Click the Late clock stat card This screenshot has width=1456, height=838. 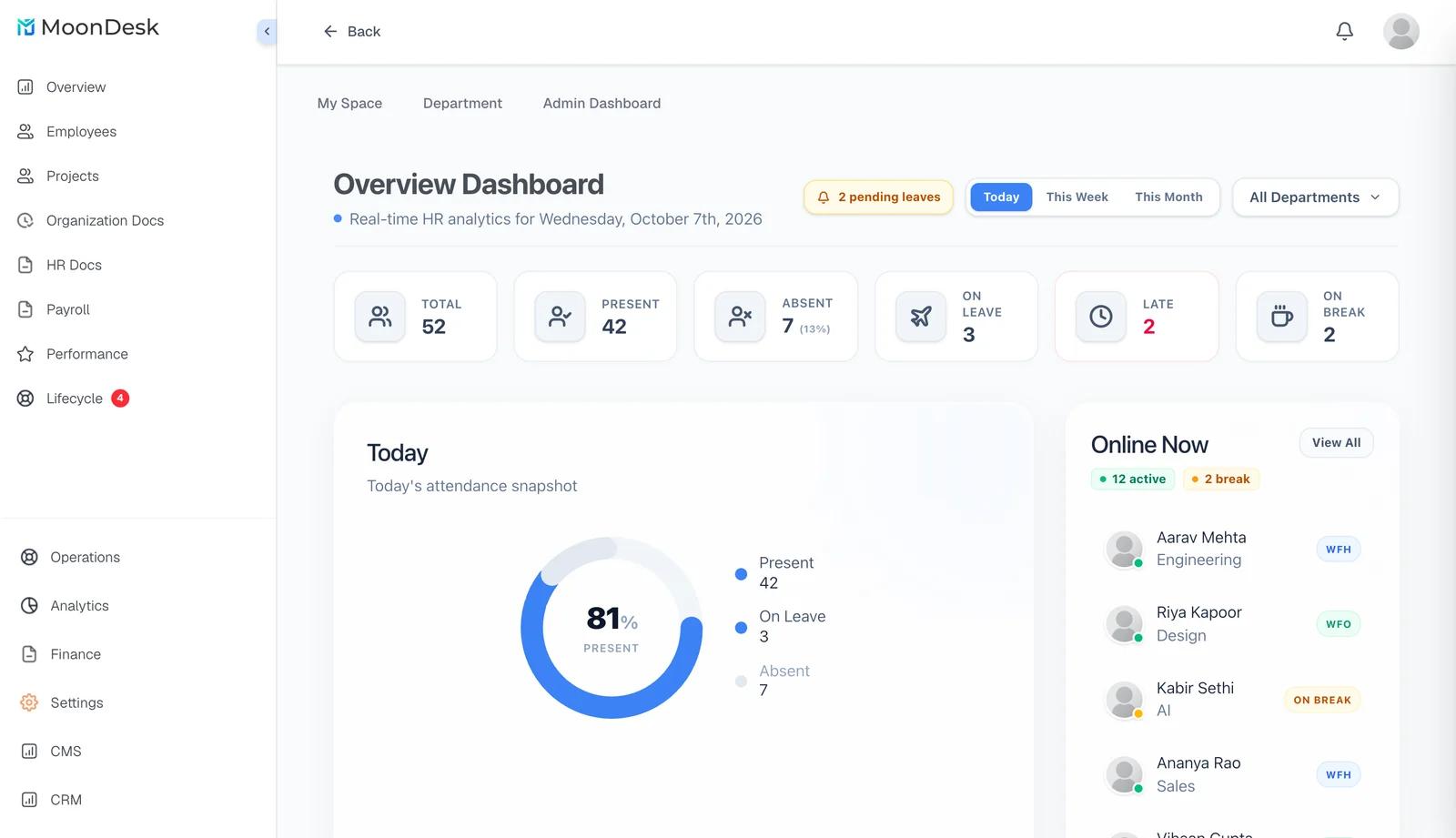[x=1137, y=317]
